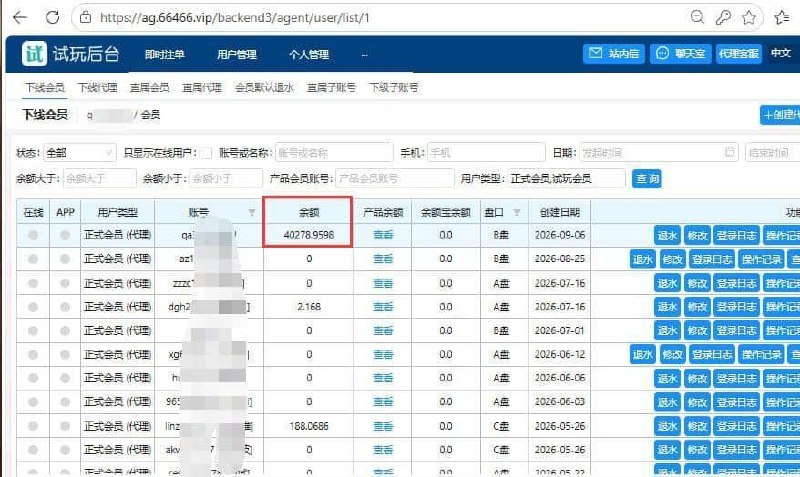Open the saved passwords key icon

[x=722, y=17]
